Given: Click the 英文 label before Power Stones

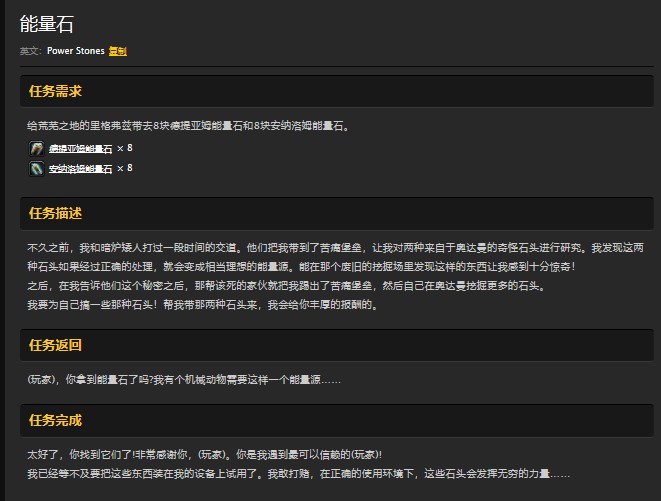Looking at the screenshot, I should click(30, 51).
